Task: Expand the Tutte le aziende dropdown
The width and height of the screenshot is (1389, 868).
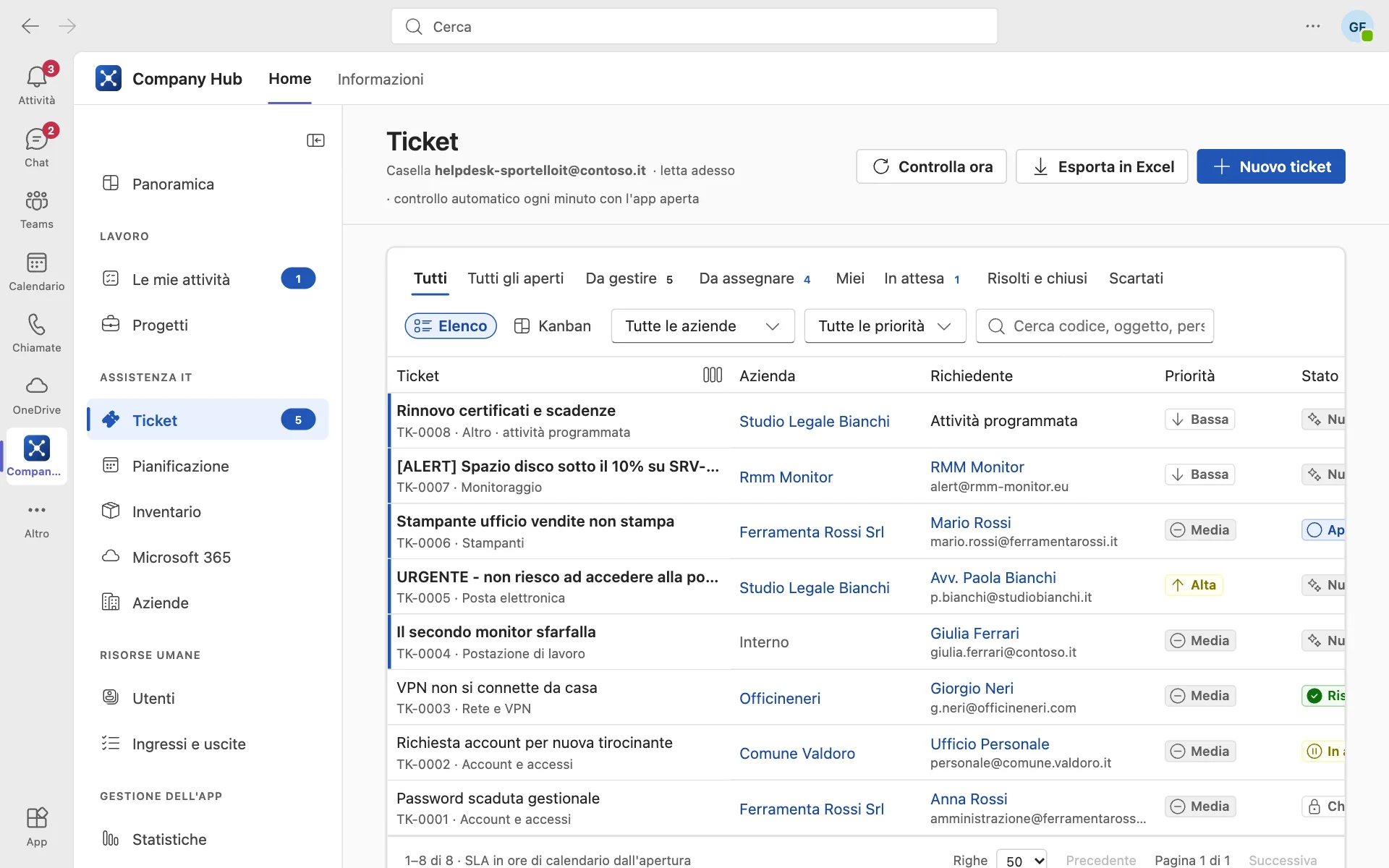Action: pyautogui.click(x=702, y=325)
